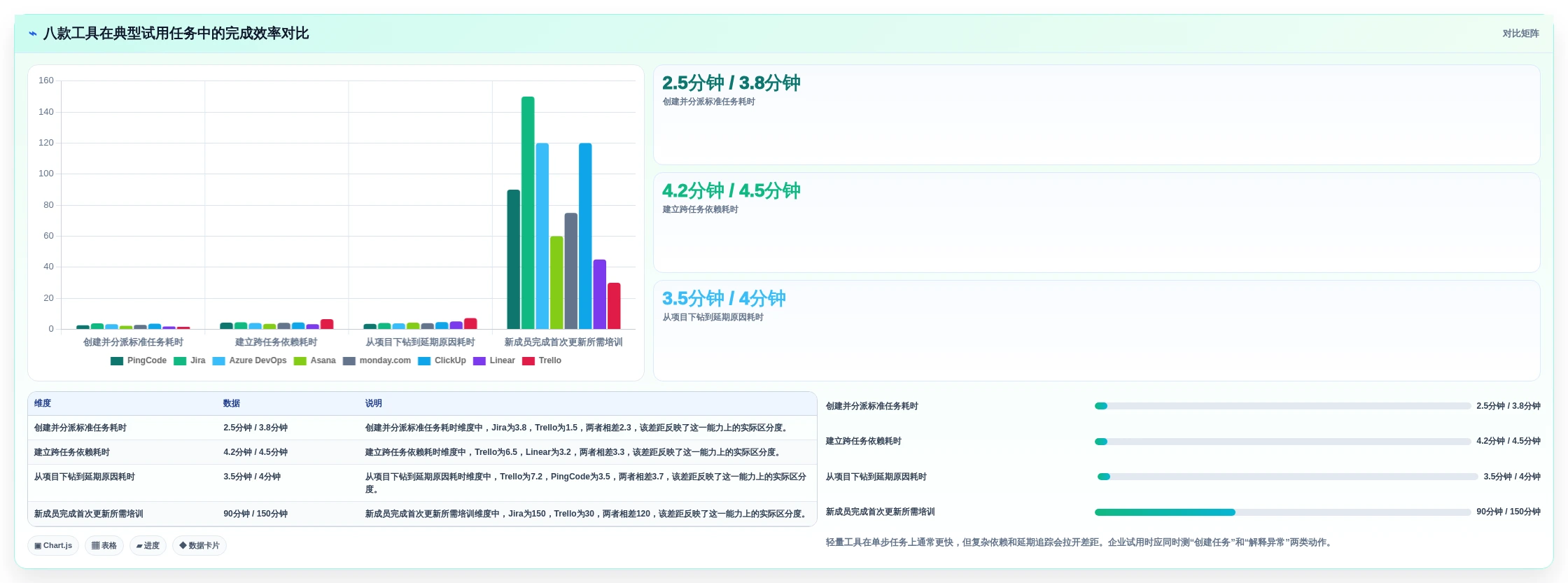This screenshot has width=1568, height=583.
Task: Toggle Azure DevOps legend swatch
Action: coord(218,361)
